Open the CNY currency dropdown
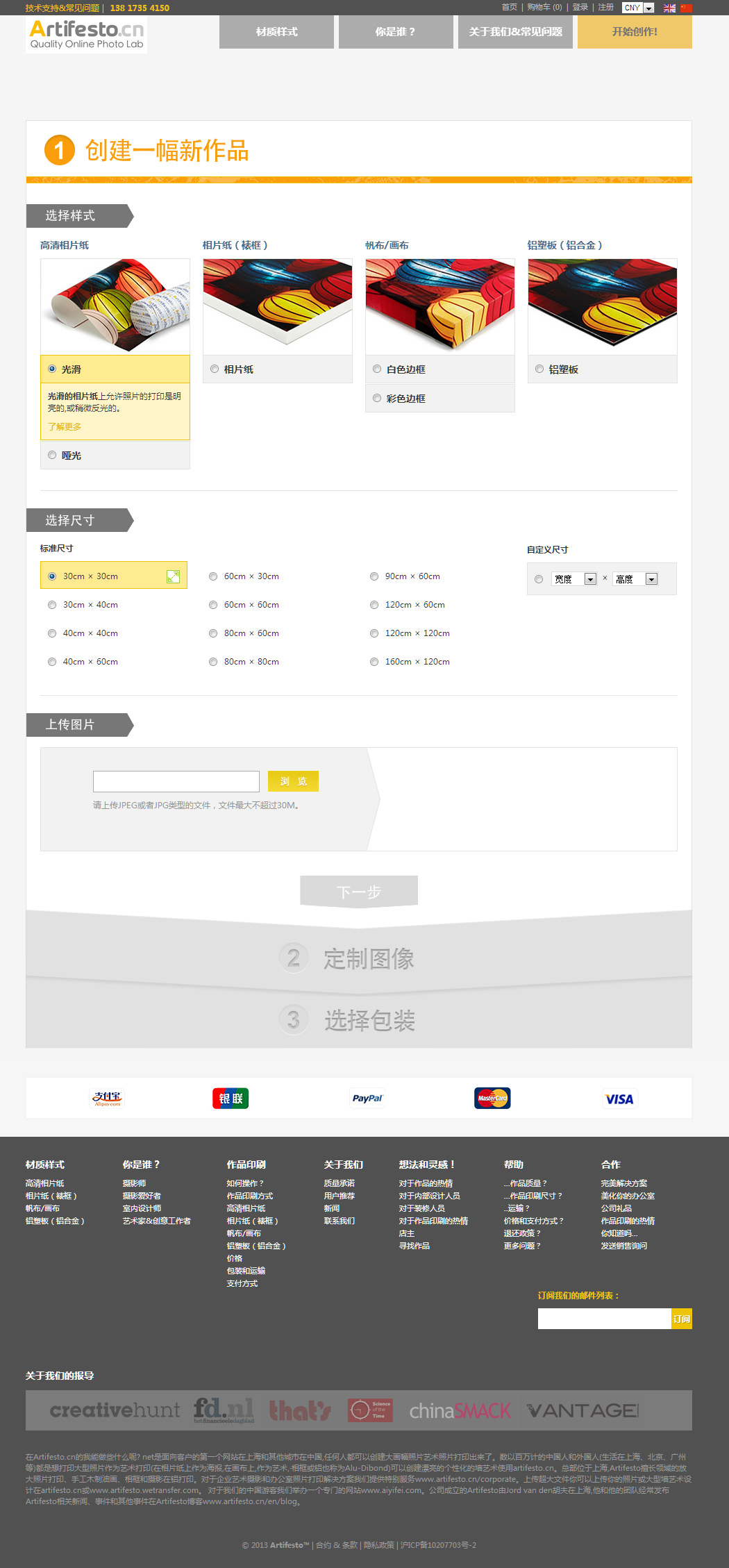 tap(638, 8)
